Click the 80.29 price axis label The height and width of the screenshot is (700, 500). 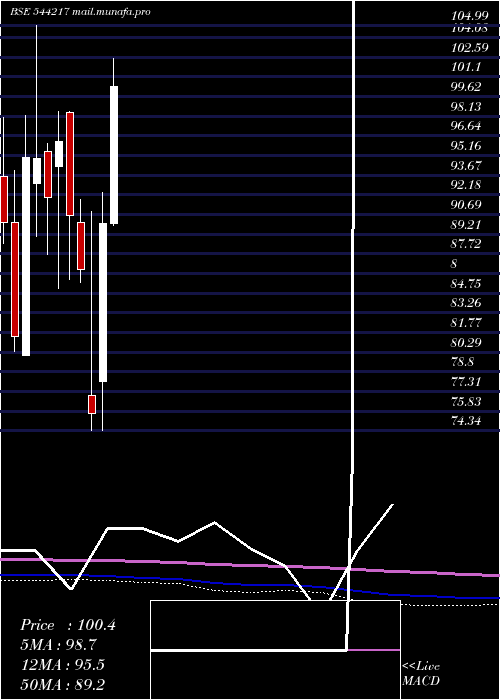466,342
